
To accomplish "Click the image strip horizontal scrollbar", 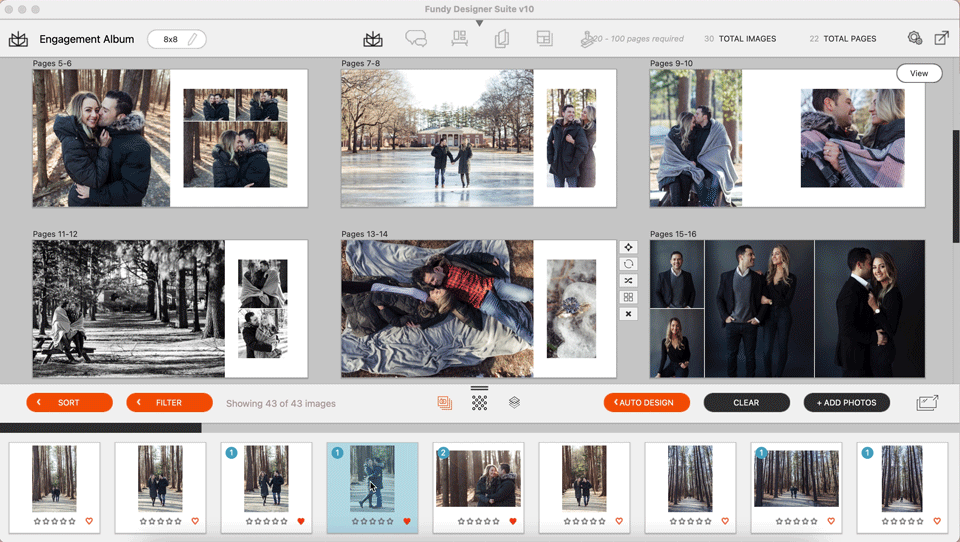I will click(100, 428).
